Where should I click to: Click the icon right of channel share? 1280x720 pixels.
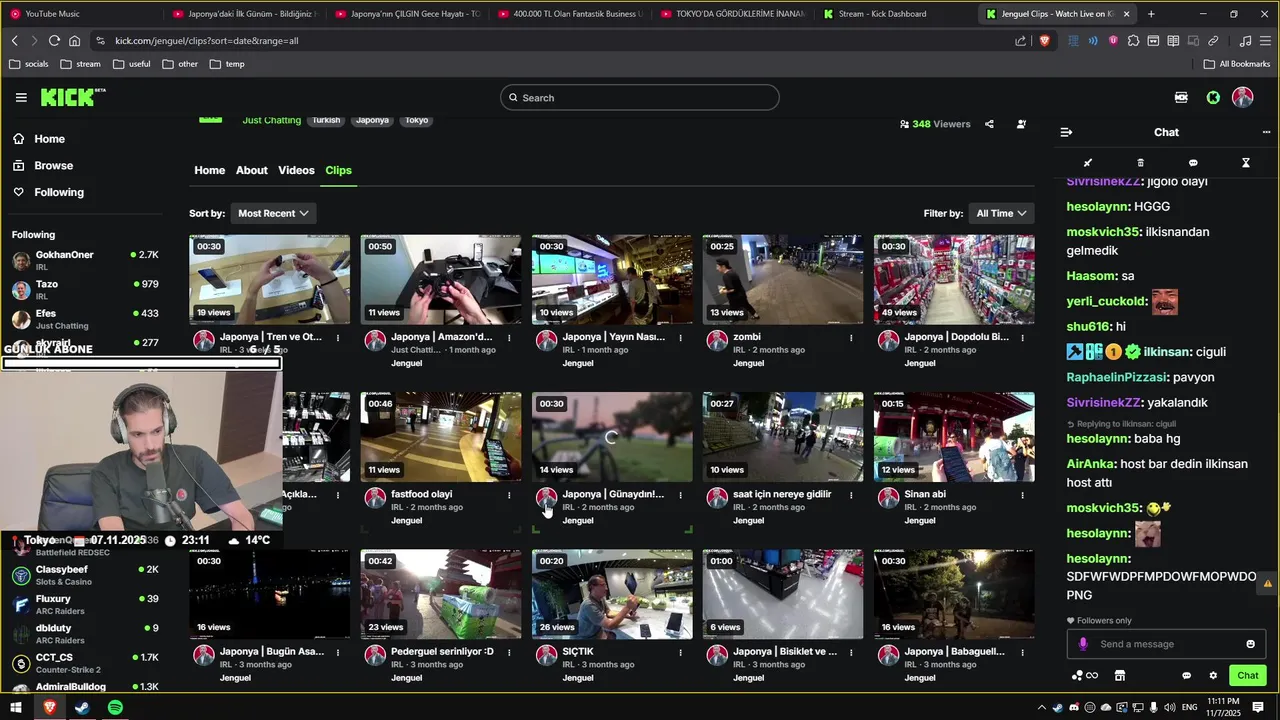click(x=1021, y=124)
